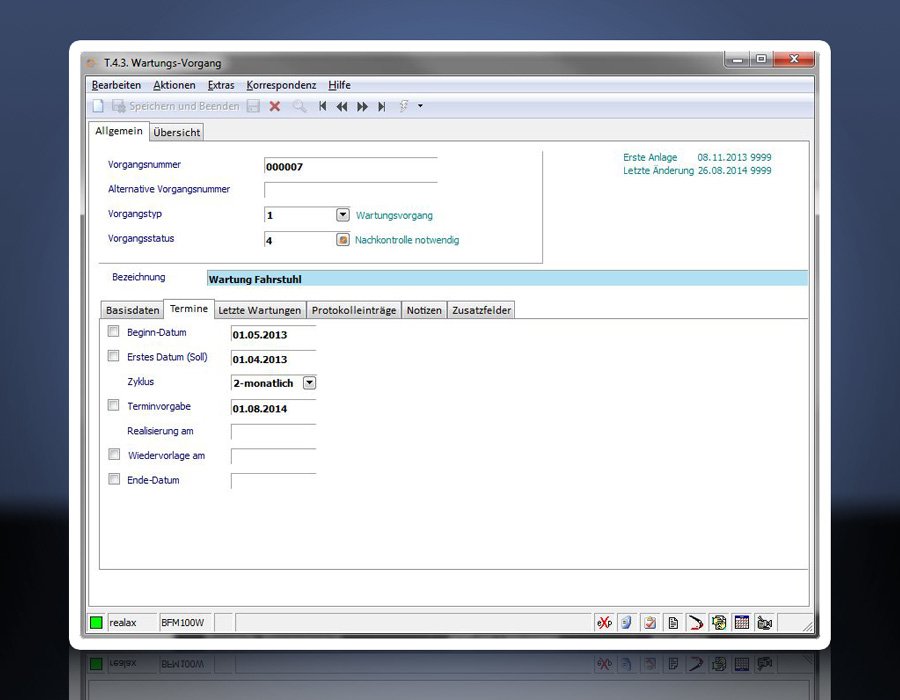900x700 pixels.
Task: Open the Protokolleinträge tab
Action: click(x=354, y=310)
